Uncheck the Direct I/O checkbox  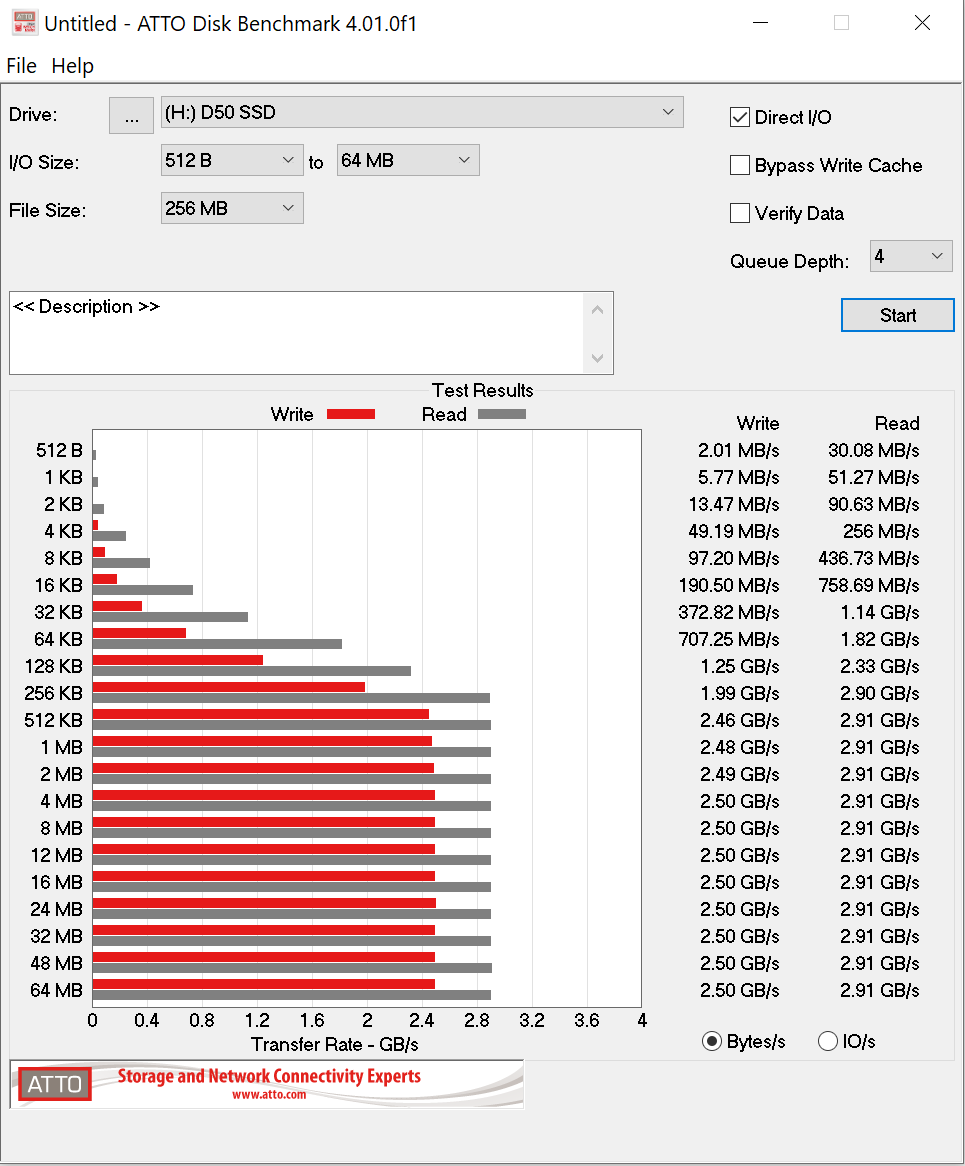[x=740, y=117]
